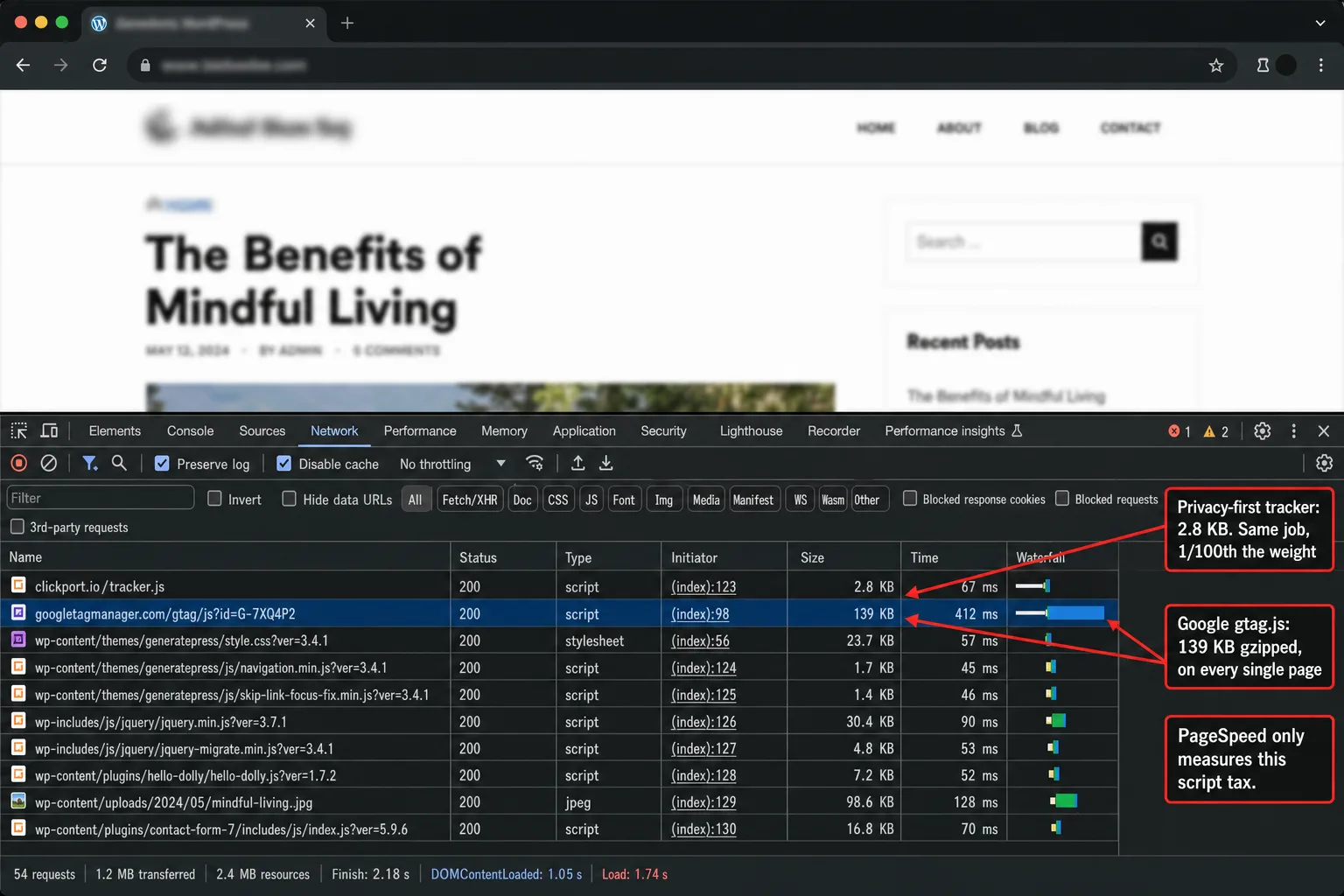
Task: Open the No throttling dropdown
Action: click(x=452, y=464)
